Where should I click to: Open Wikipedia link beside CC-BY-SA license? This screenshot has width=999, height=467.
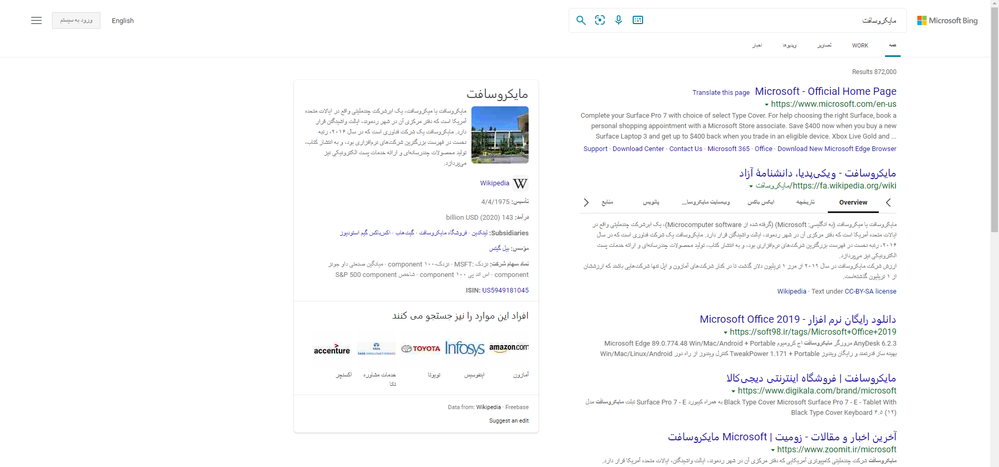[791, 291]
